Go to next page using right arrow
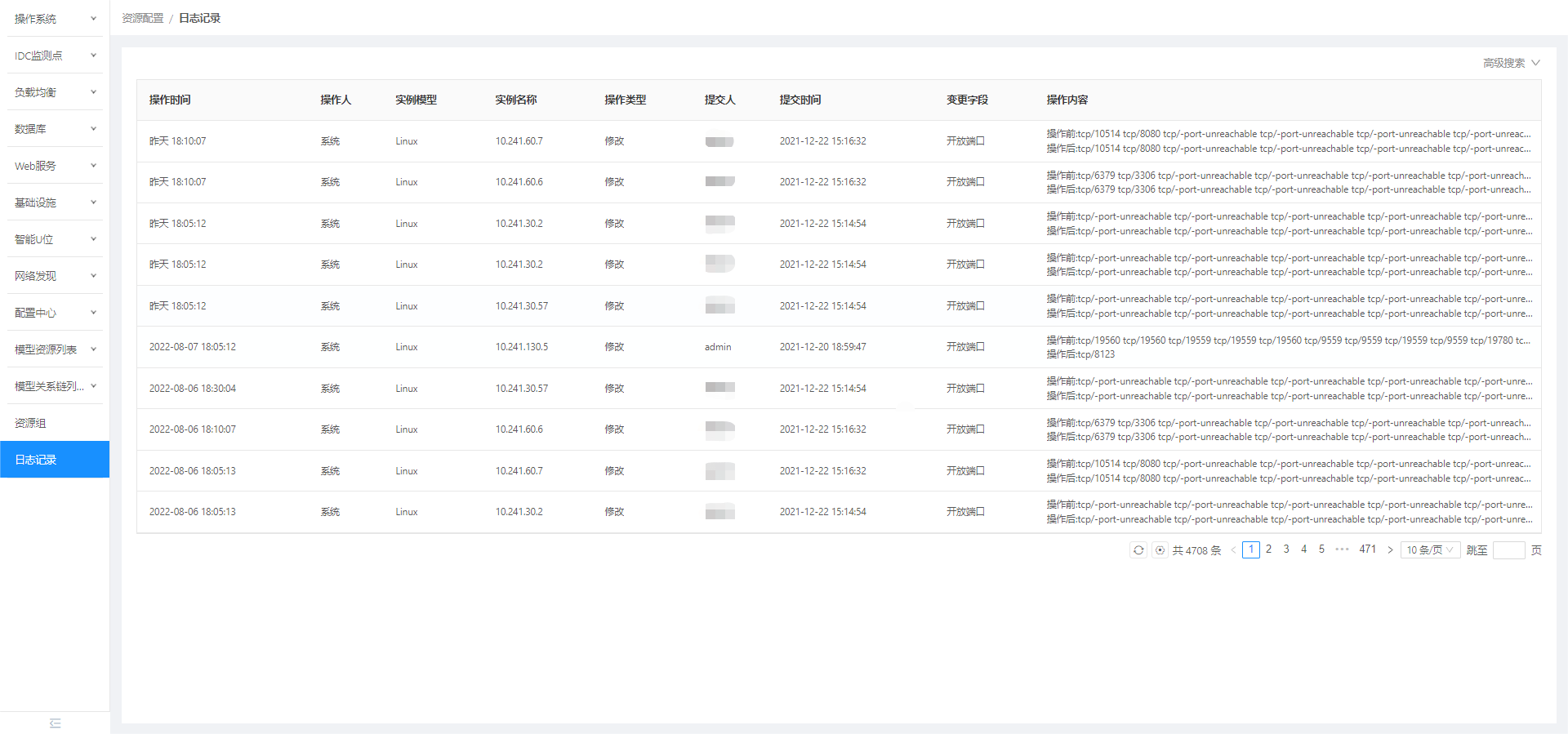Screen dimensions: 1568x734 (1390, 550)
